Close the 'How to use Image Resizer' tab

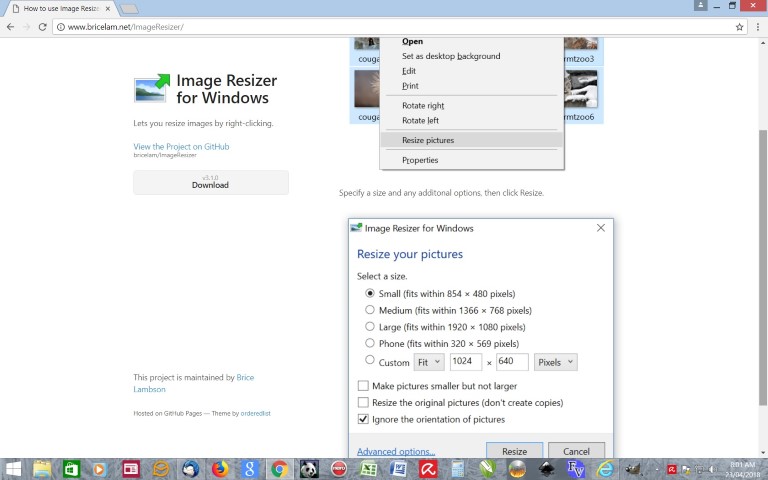(x=108, y=8)
